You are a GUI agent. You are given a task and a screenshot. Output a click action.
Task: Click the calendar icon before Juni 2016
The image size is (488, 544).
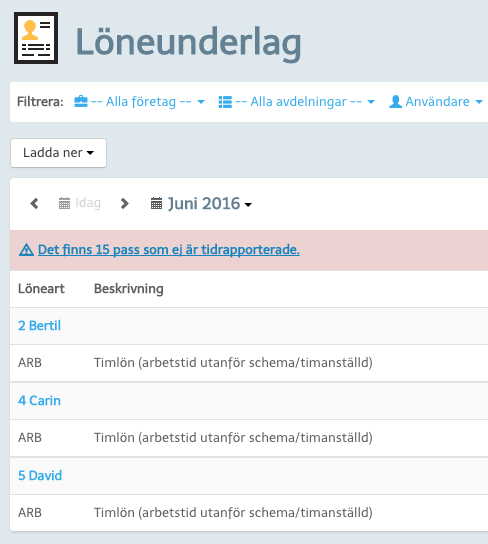[156, 203]
